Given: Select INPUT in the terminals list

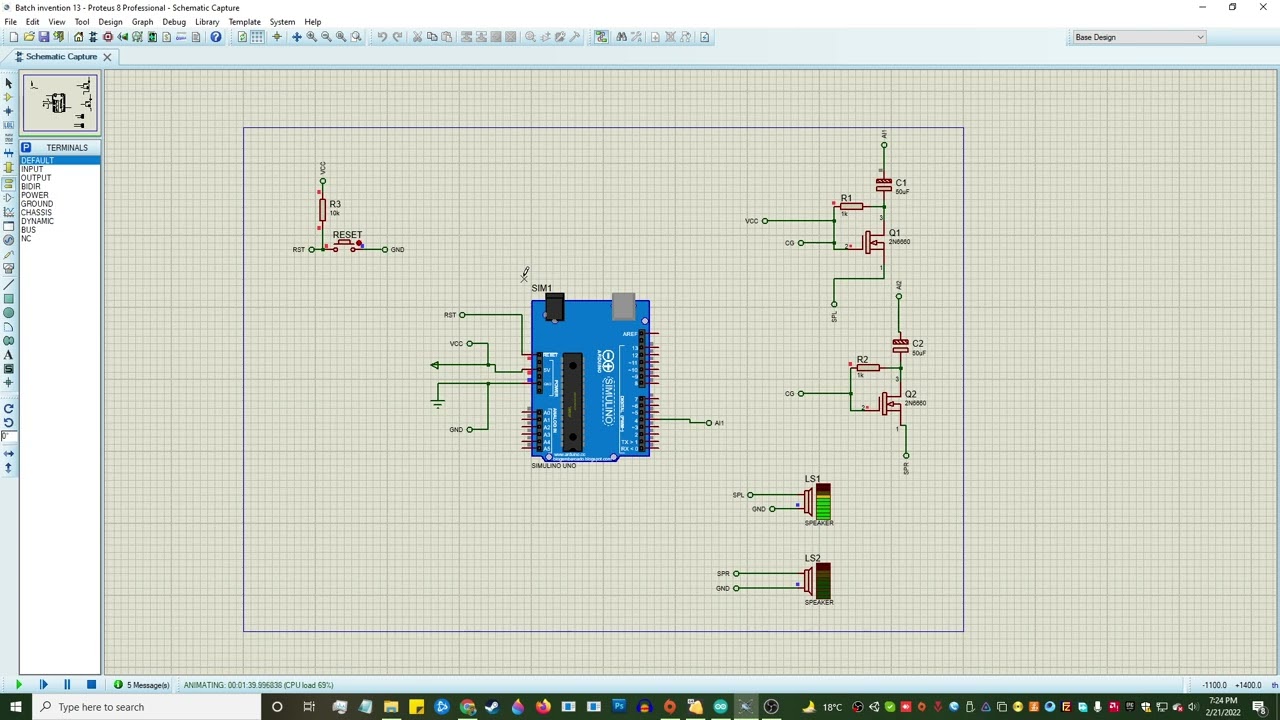Looking at the screenshot, I should tap(32, 169).
